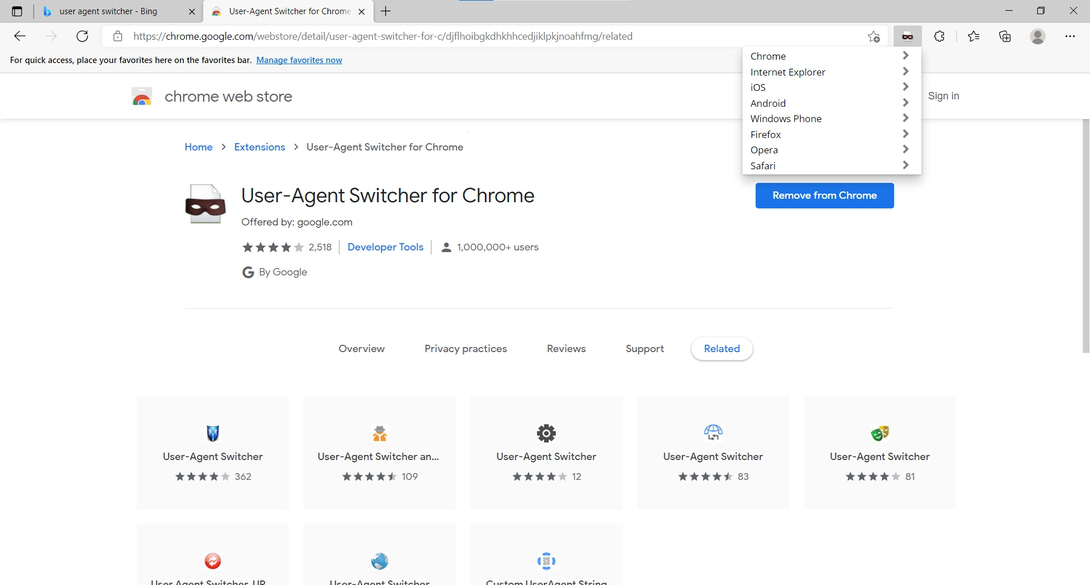
Task: Open related extension with blue globe icon
Action: click(x=380, y=561)
